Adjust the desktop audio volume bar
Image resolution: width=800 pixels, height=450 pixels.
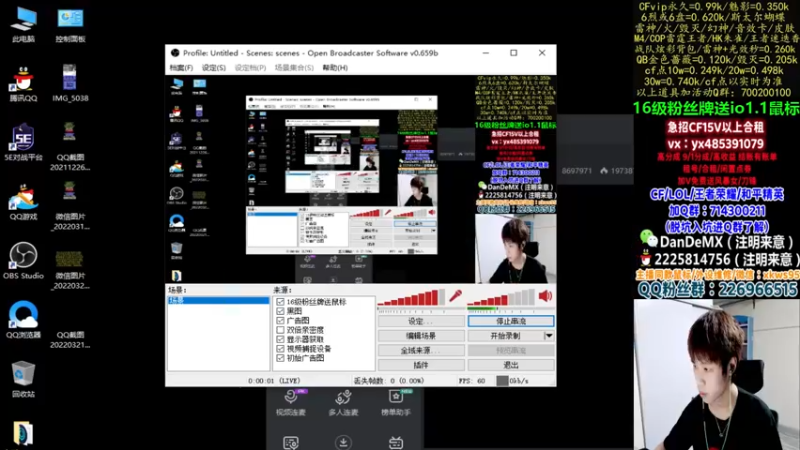(501, 297)
